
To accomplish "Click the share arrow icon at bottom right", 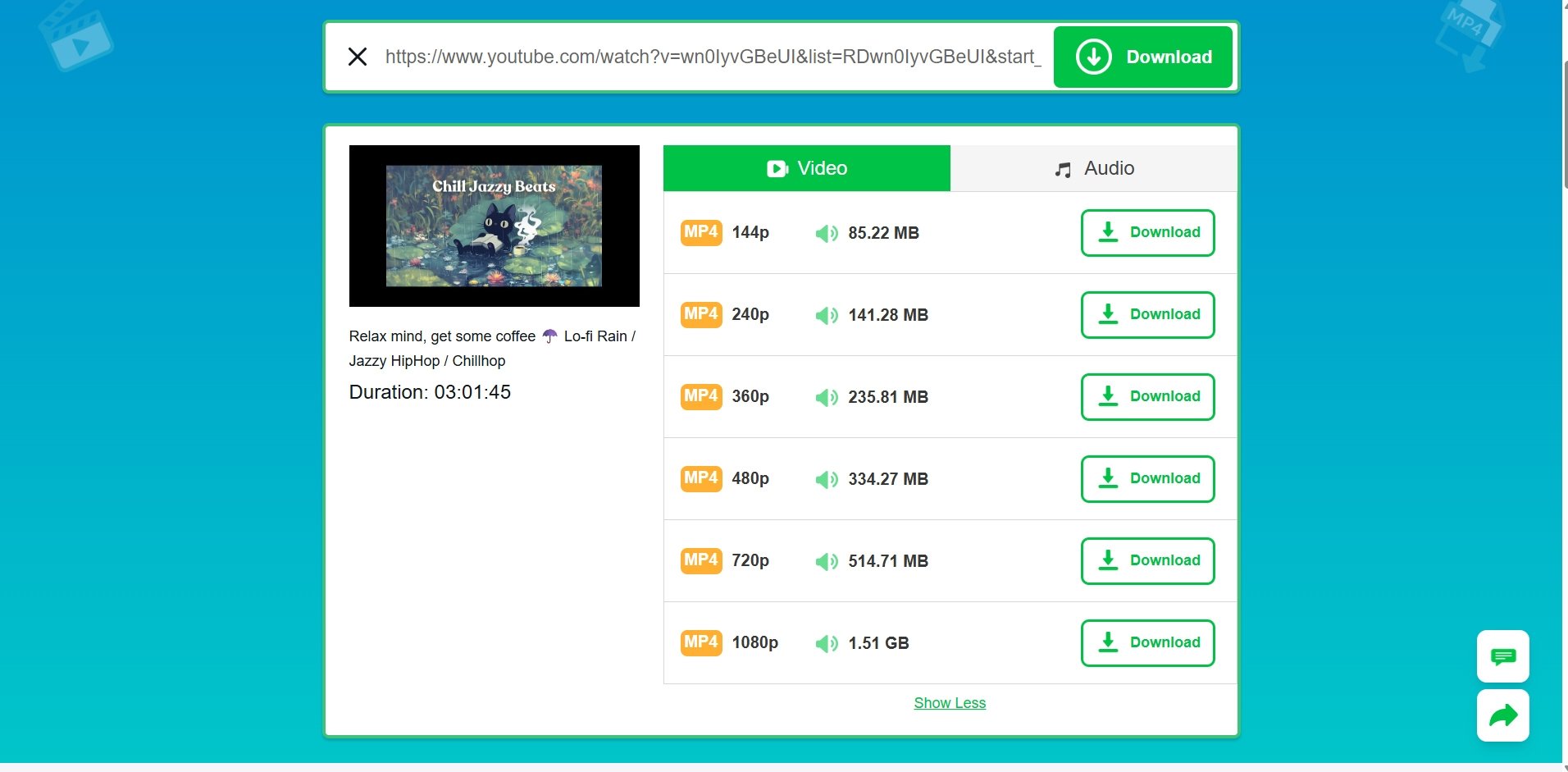I will coord(1502,715).
